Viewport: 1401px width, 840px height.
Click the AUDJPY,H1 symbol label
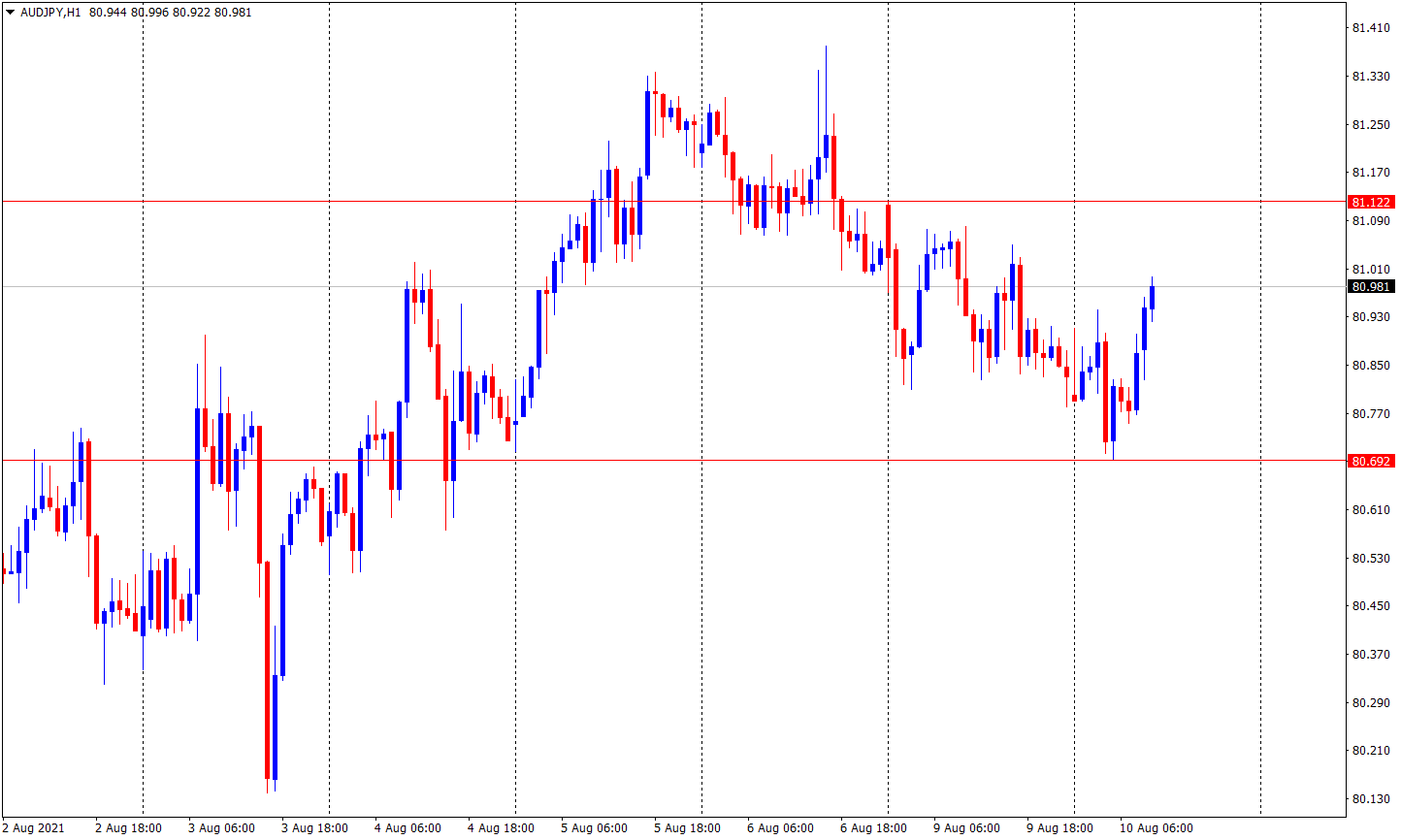click(50, 13)
